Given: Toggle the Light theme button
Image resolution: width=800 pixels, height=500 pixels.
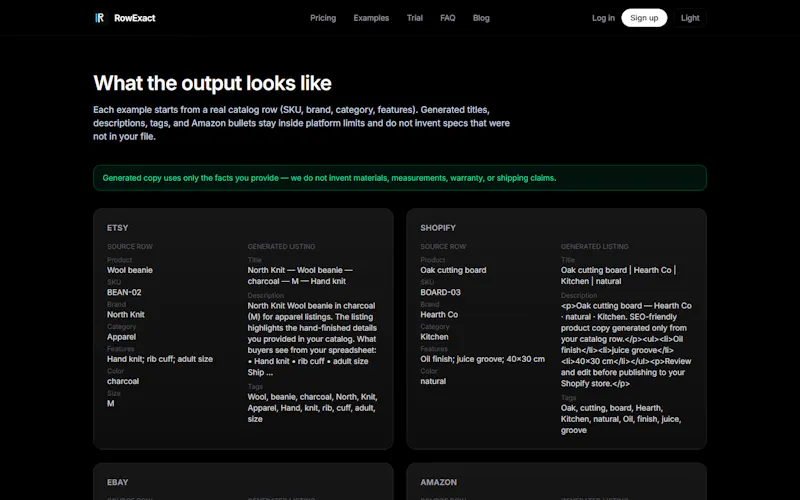Looking at the screenshot, I should pyautogui.click(x=690, y=18).
